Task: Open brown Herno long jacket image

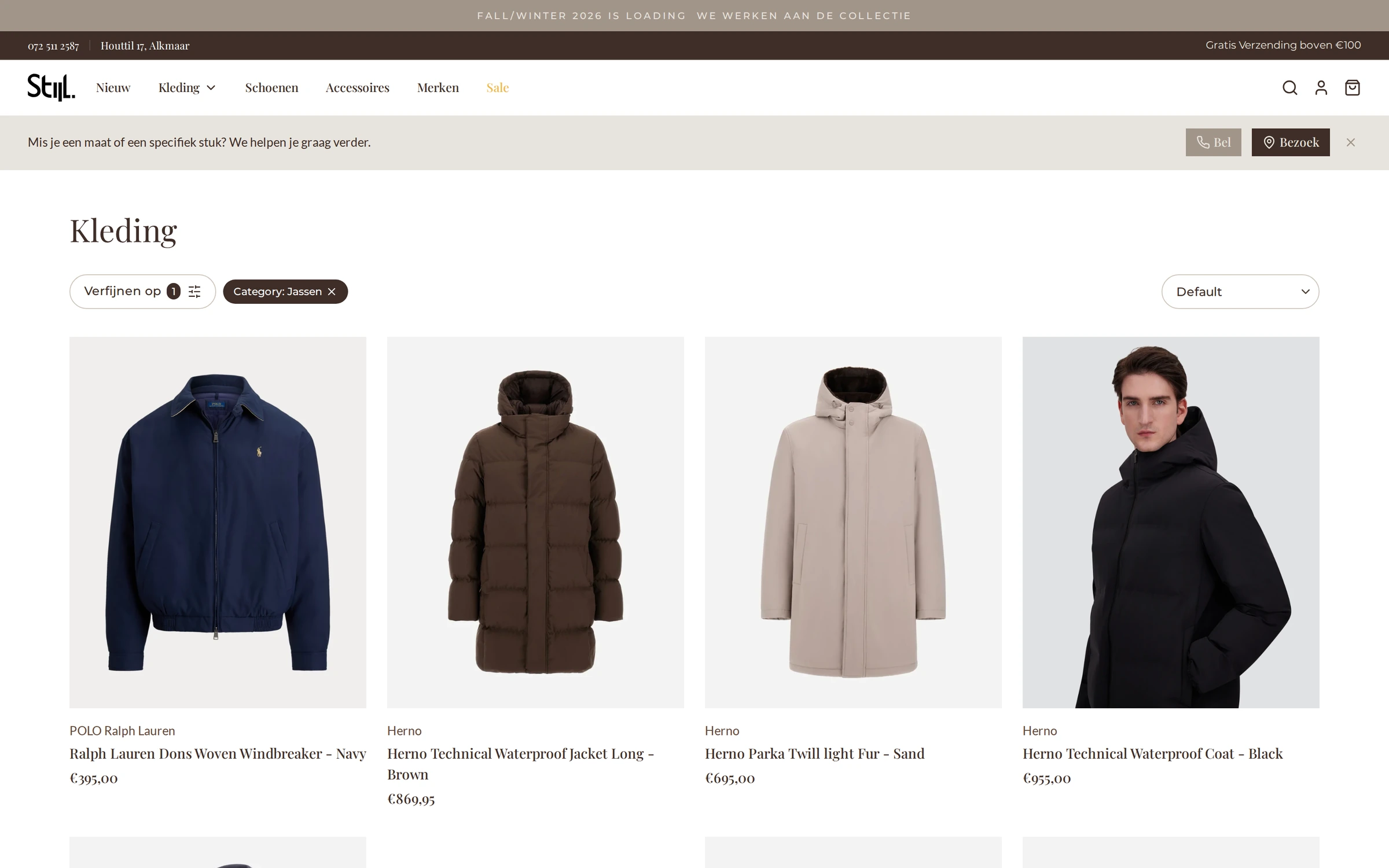Action: (535, 523)
